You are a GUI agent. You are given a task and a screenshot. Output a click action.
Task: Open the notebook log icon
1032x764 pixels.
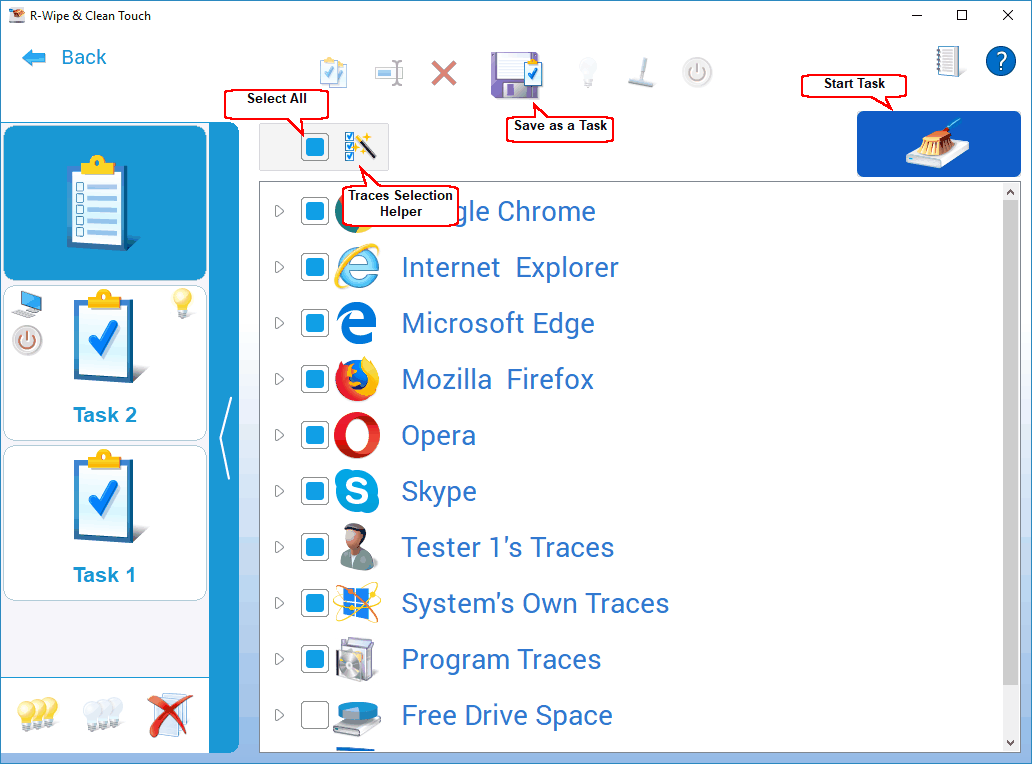pyautogui.click(x=948, y=61)
